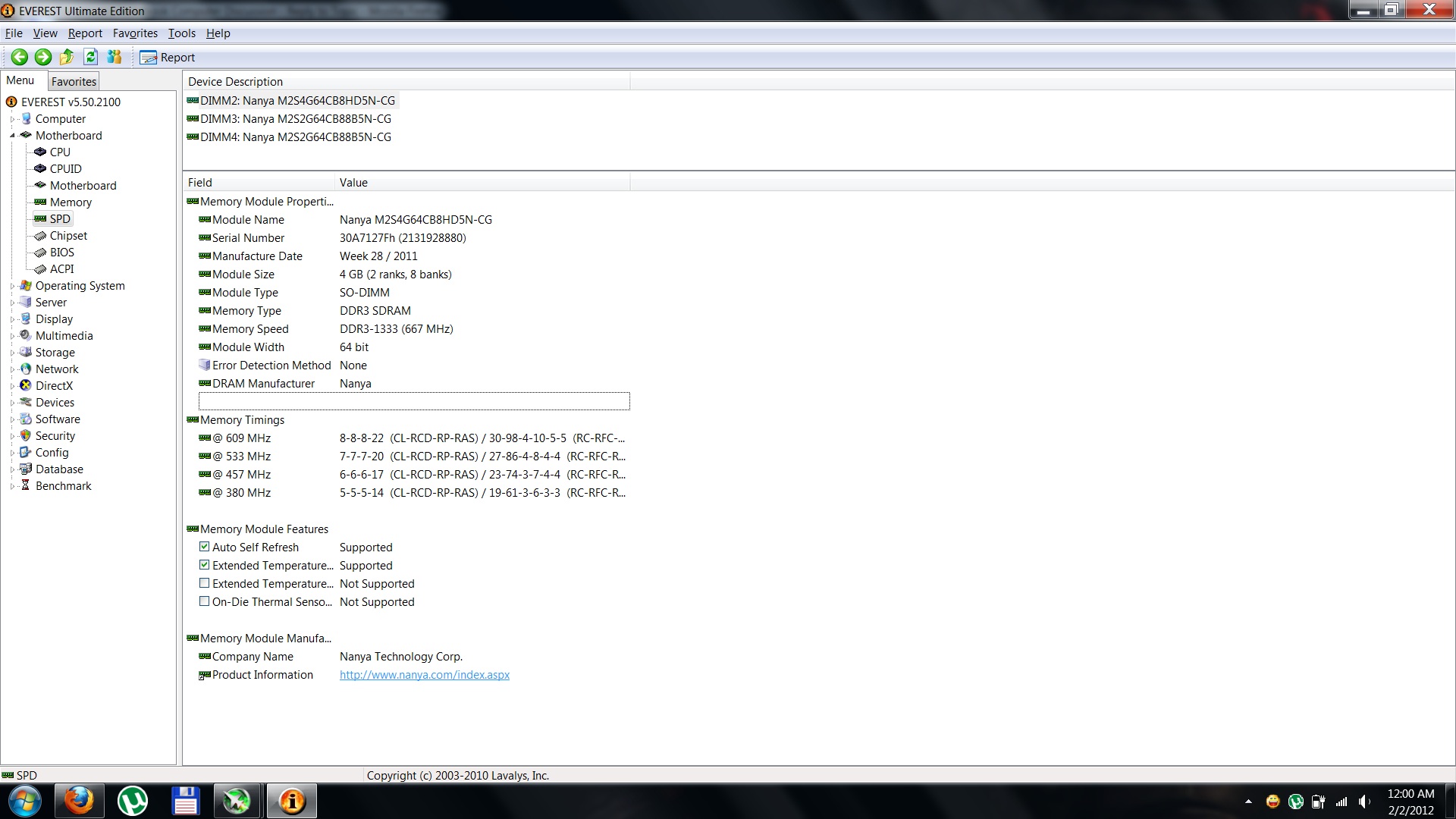Viewport: 1456px width, 819px height.
Task: Open uTorrent from the taskbar
Action: point(133,801)
